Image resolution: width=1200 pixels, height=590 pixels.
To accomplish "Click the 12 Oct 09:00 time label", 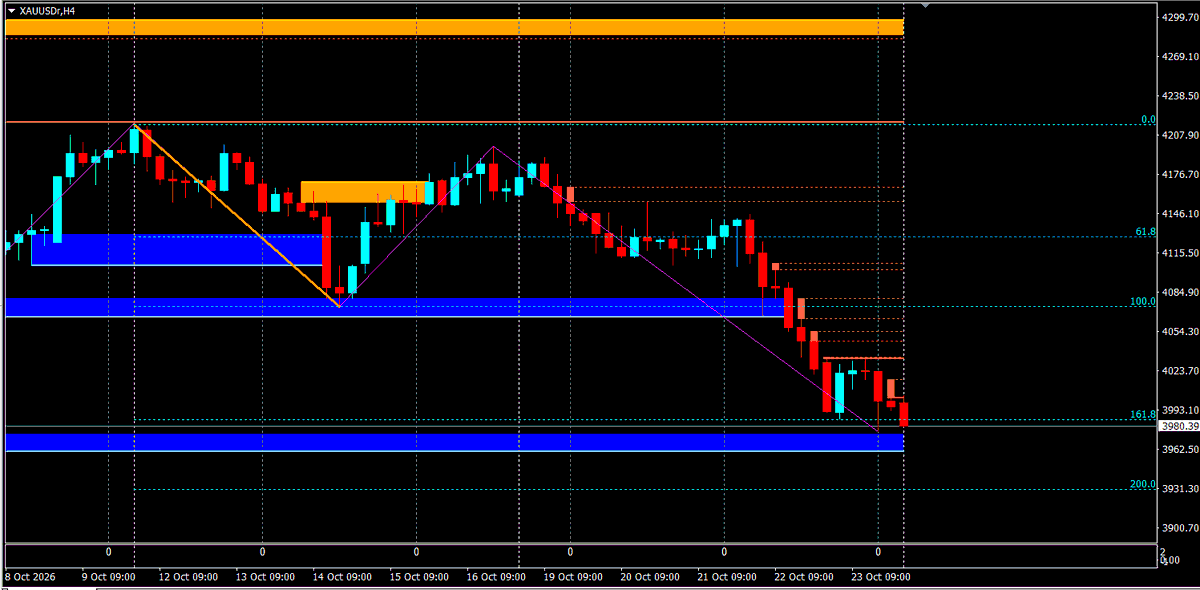I will (187, 577).
